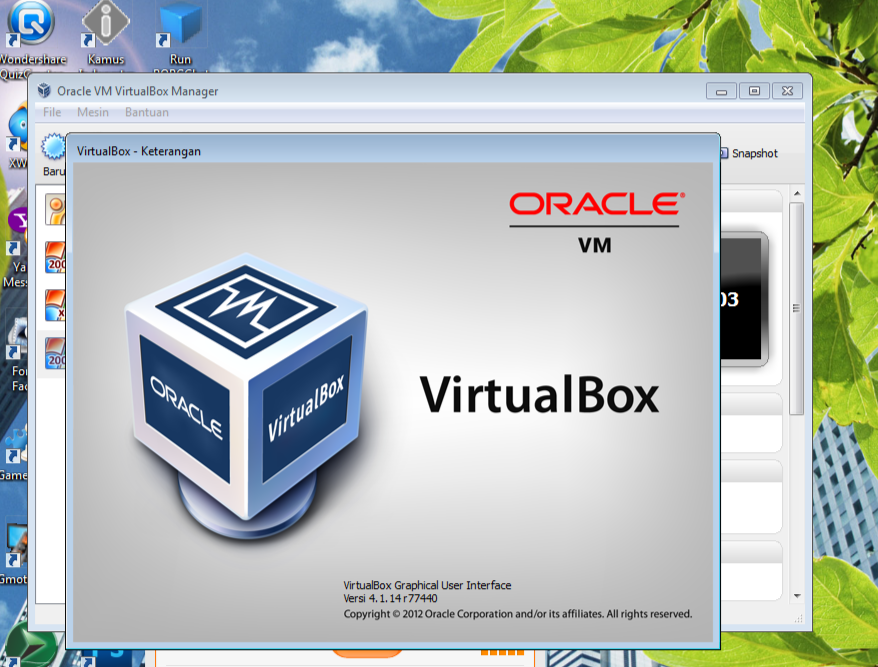Open the Yahoo Messenger desktop shortcut
Screen dimensions: 878x667
point(18,221)
